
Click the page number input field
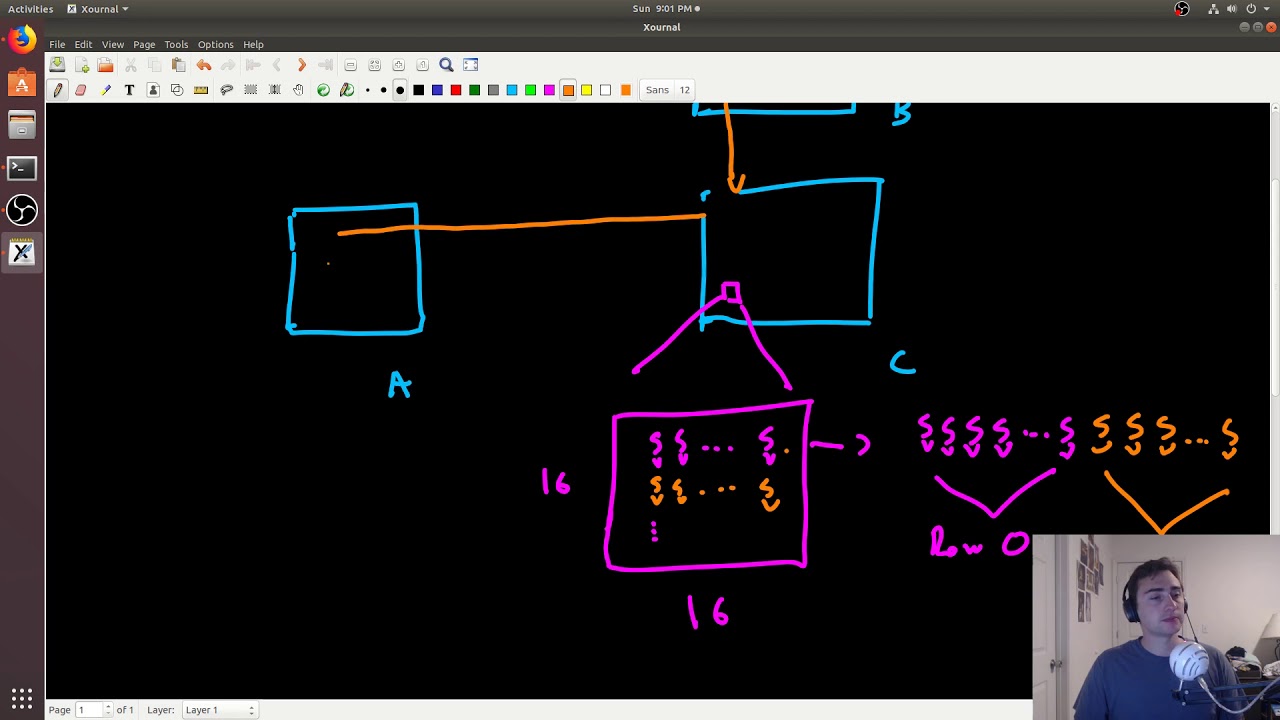tap(88, 710)
